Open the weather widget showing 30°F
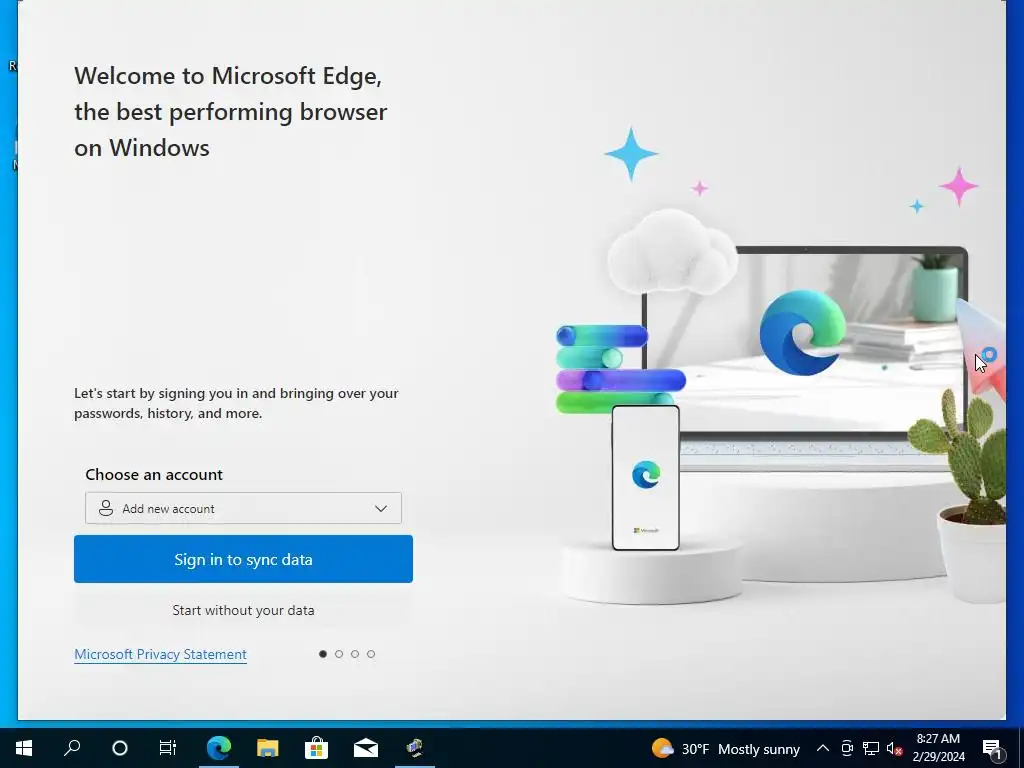 726,748
